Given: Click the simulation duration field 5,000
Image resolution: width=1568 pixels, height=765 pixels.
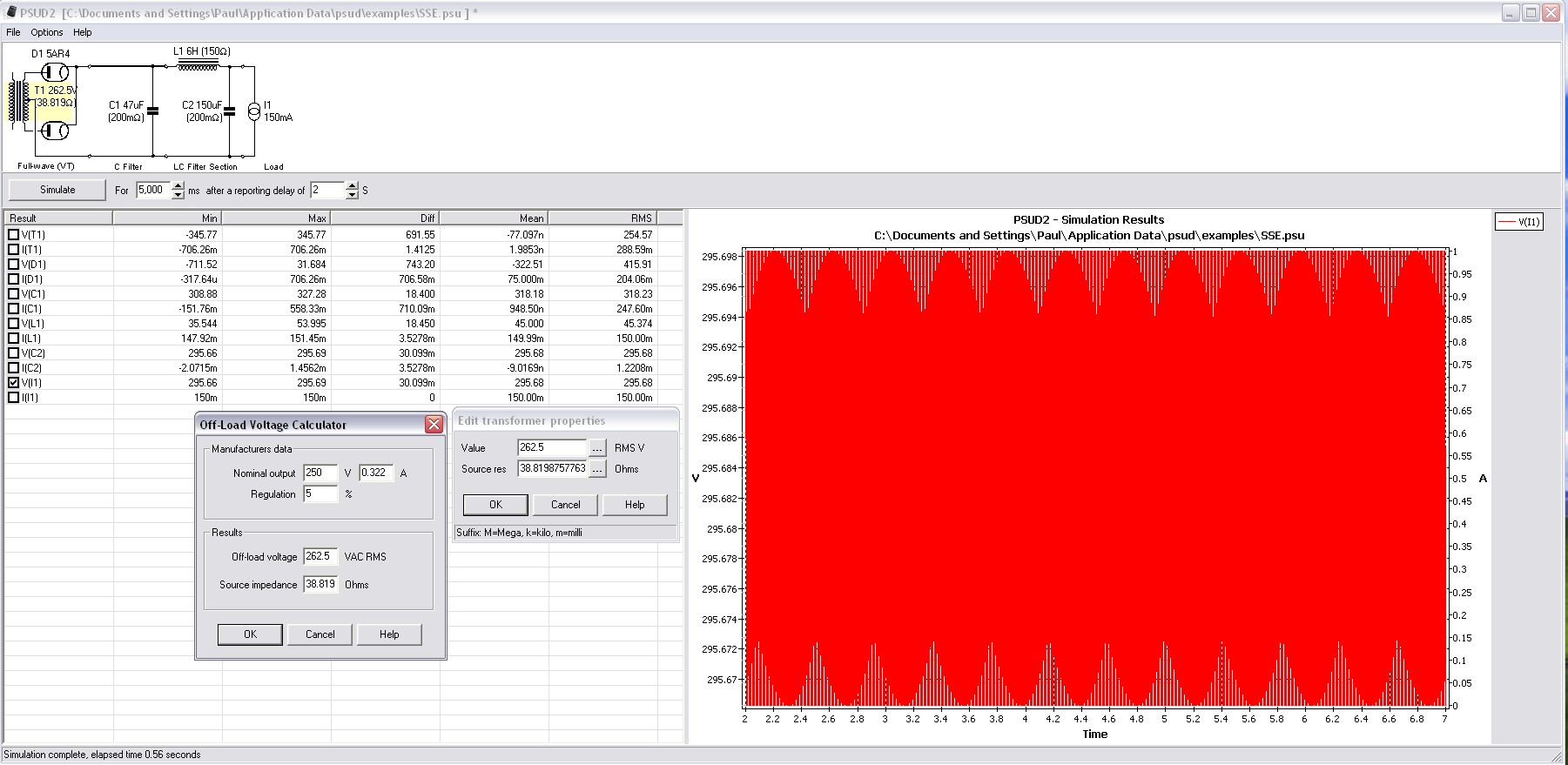Looking at the screenshot, I should (154, 190).
